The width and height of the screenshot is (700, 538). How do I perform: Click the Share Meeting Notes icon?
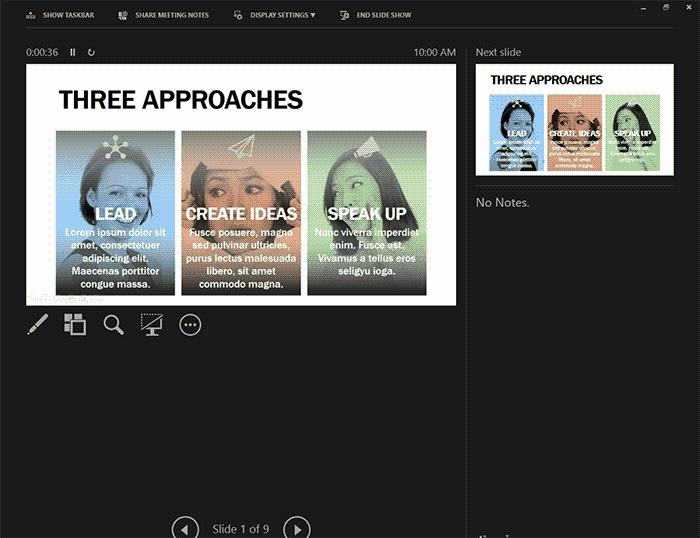[123, 15]
